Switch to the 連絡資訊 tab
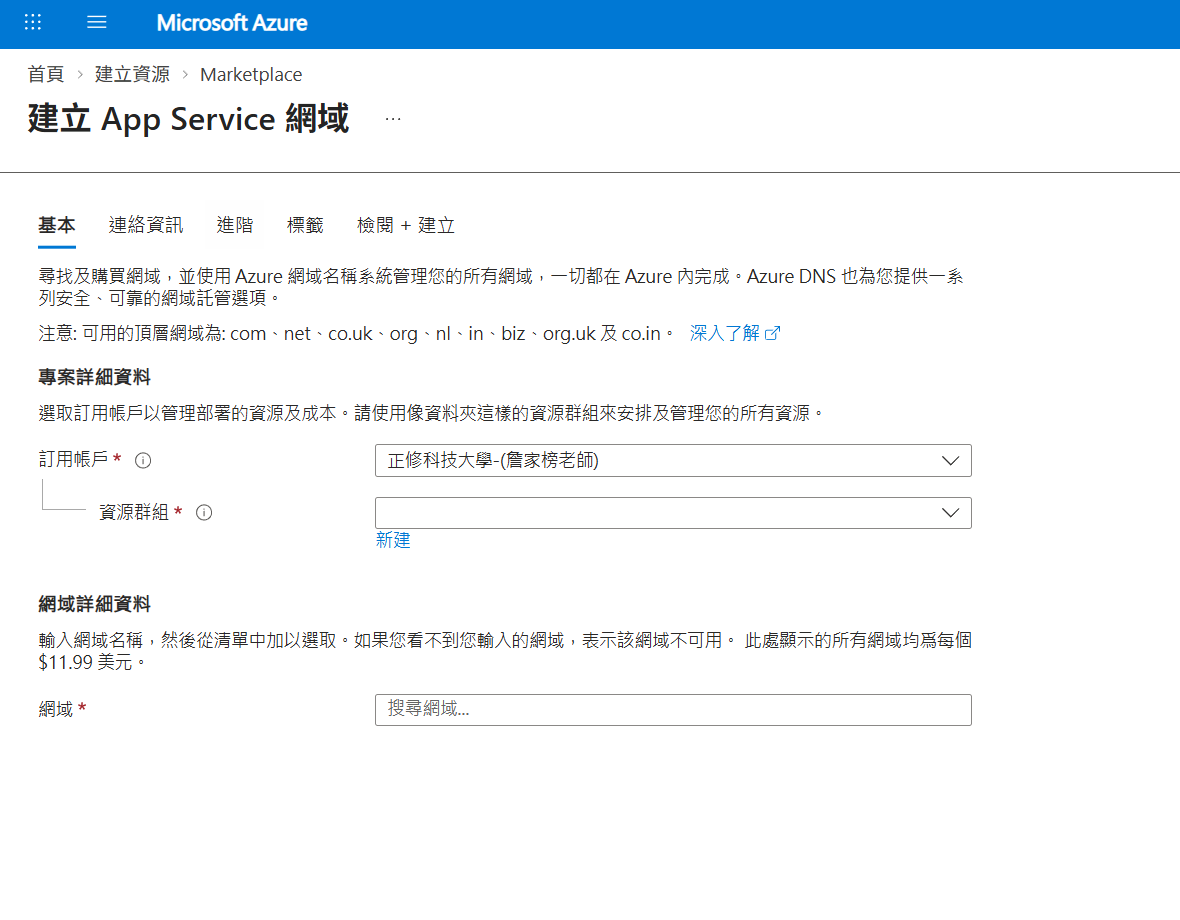The height and width of the screenshot is (920, 1180). click(x=146, y=225)
